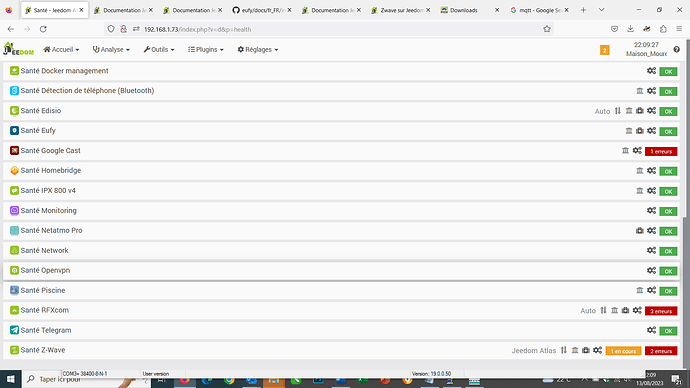Click the OK badge in Santé Docker management row
This screenshot has height=388, width=690.
tap(668, 72)
